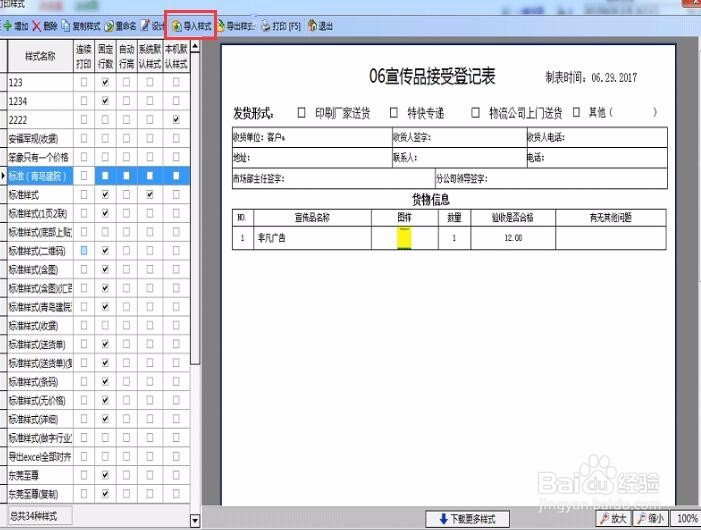Click scroll down arrow of style list

click(x=195, y=520)
